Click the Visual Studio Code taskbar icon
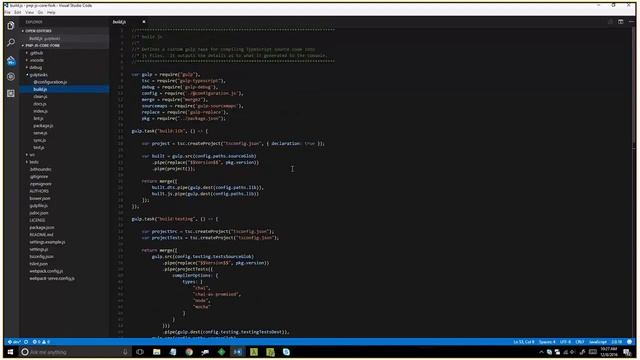Screen dimensions: 640x360 click(238, 352)
